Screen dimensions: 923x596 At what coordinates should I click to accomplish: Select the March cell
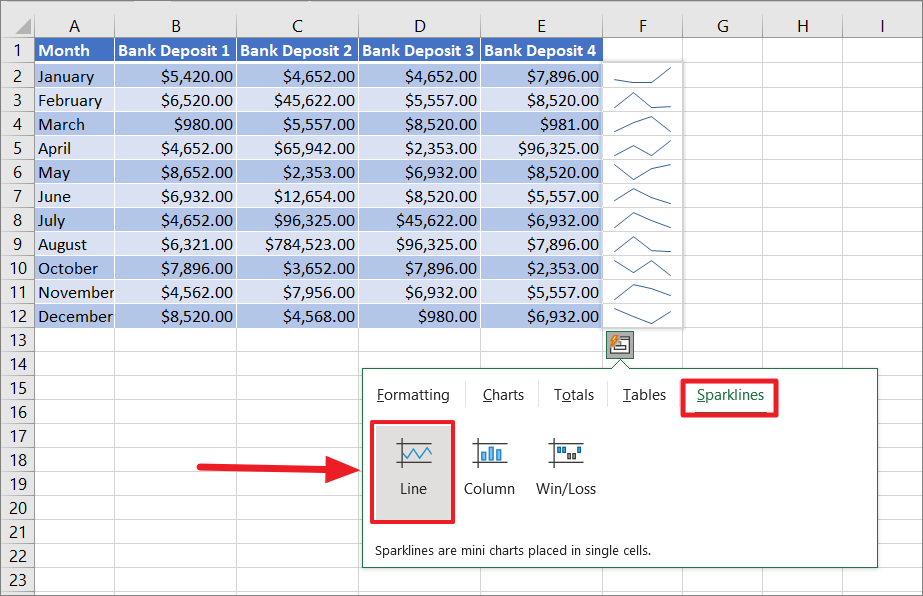tap(74, 124)
